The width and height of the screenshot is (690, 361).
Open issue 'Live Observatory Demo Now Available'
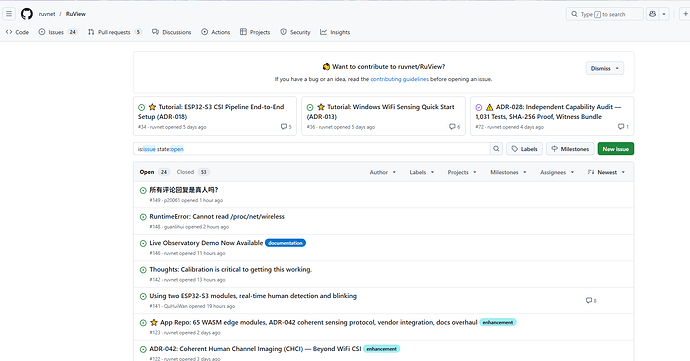coord(206,243)
